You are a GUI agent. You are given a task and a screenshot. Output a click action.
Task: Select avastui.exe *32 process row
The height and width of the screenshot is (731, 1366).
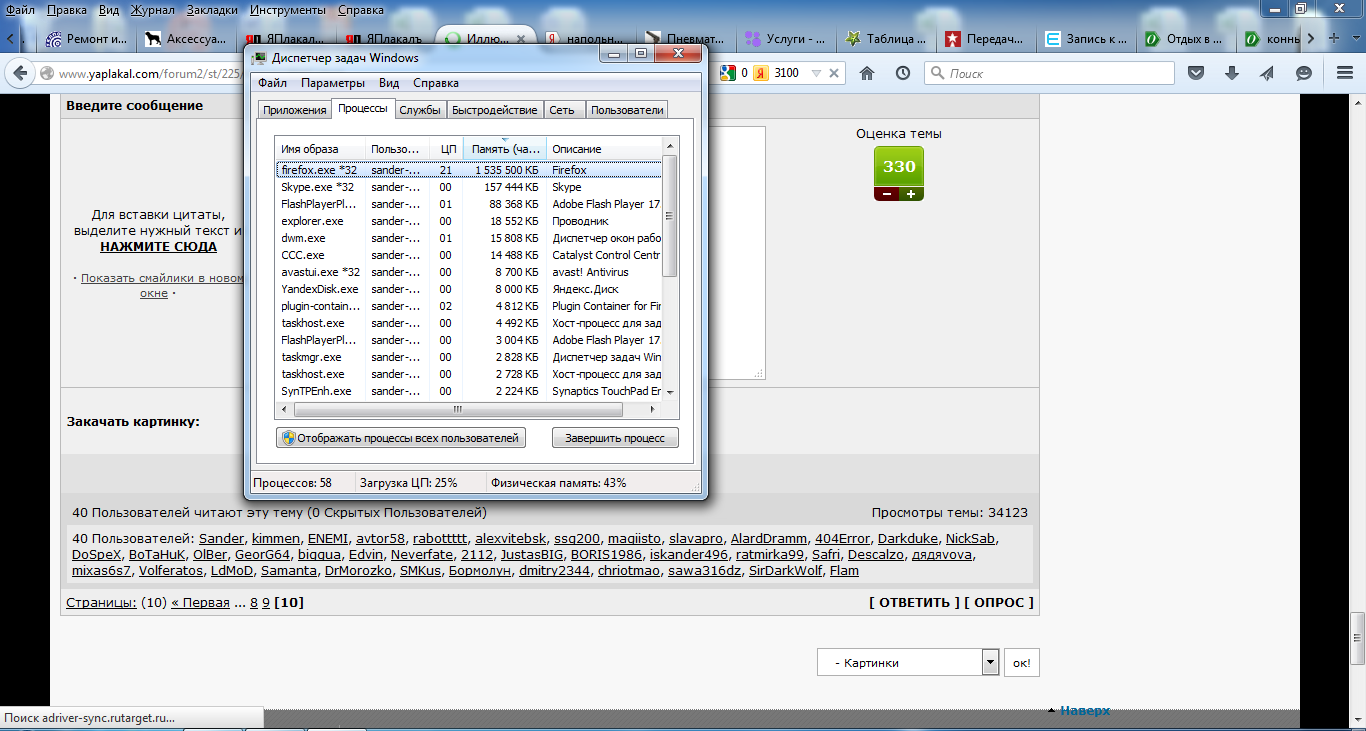(x=469, y=272)
